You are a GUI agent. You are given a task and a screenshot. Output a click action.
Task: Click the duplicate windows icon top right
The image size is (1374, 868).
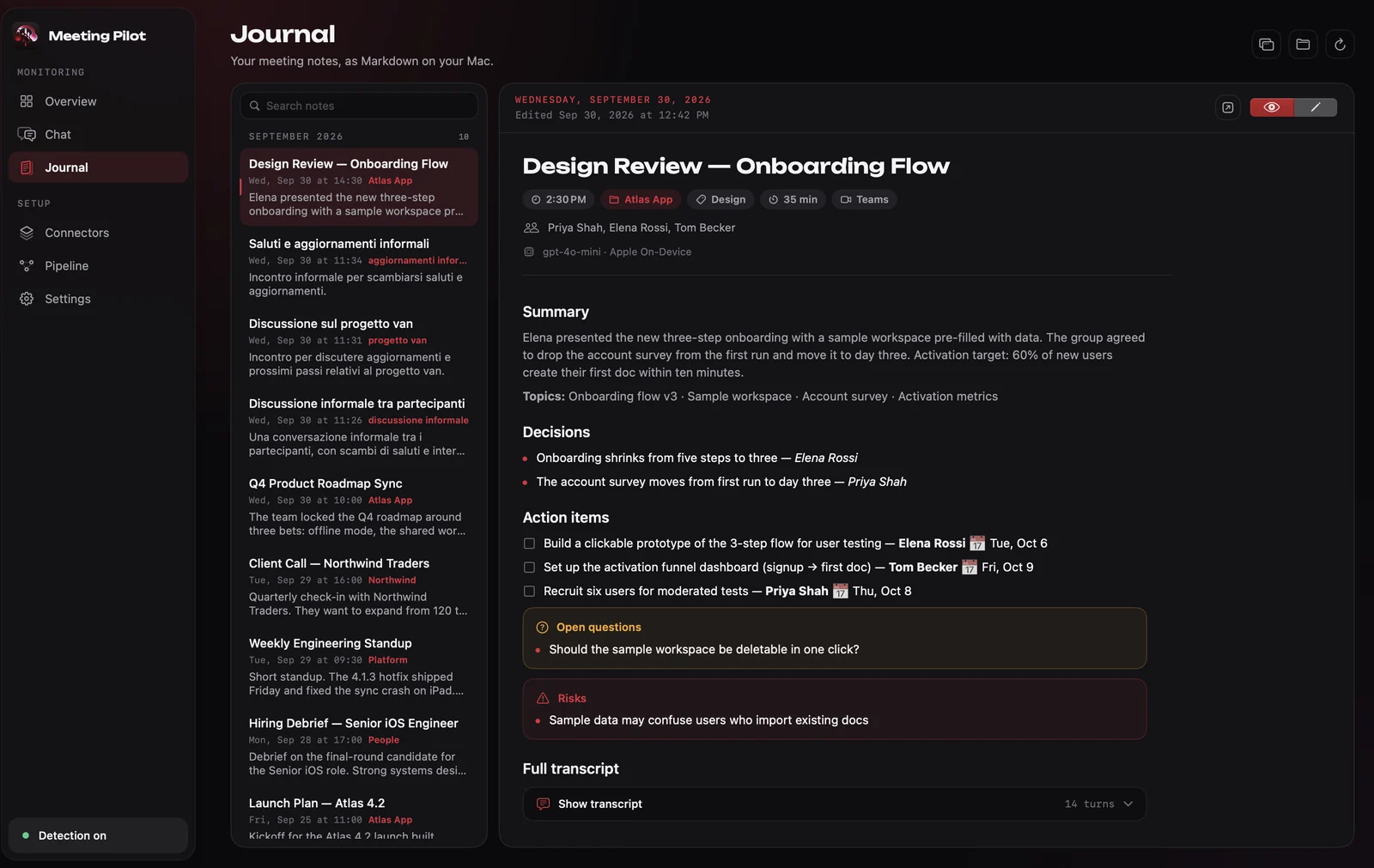point(1266,45)
